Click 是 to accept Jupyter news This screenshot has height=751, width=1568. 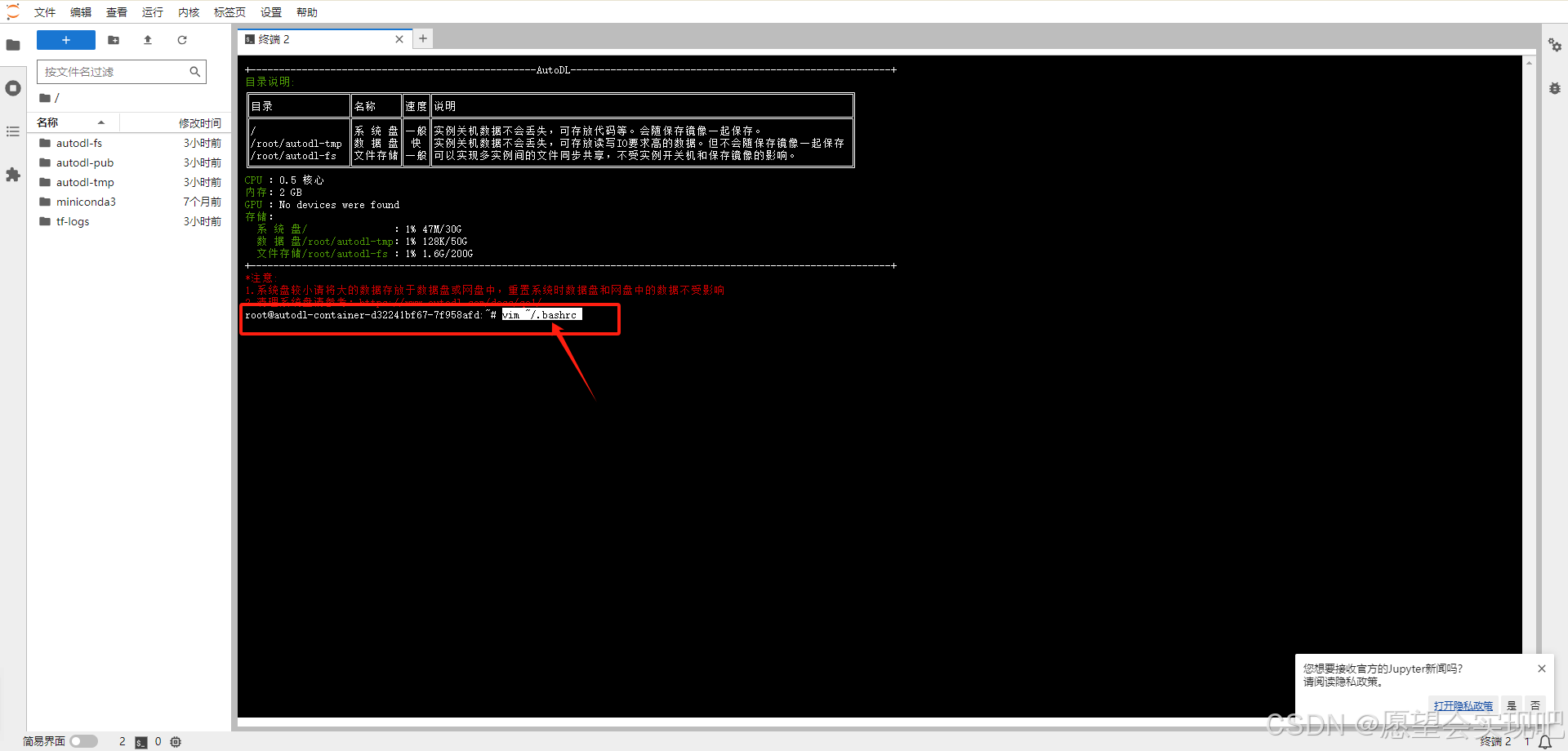tap(1512, 706)
